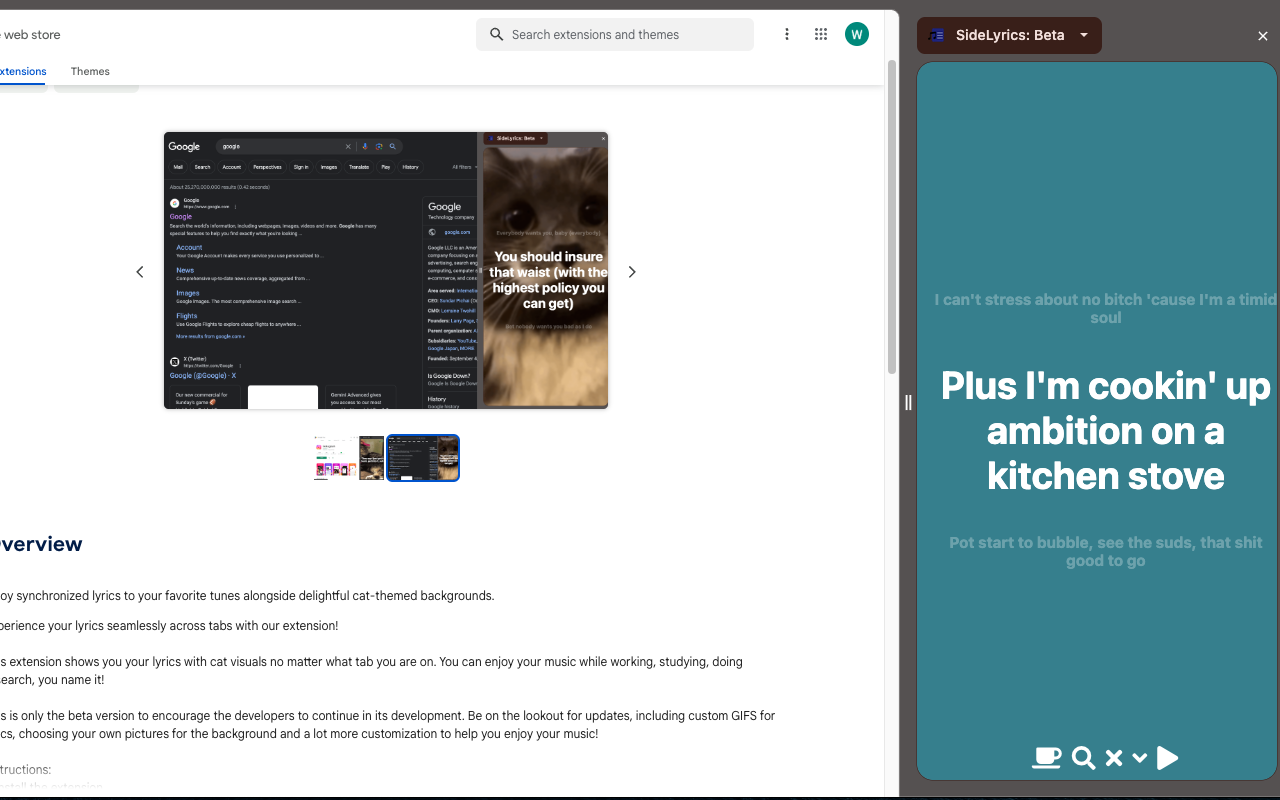Click the side panel resize handle
This screenshot has height=800, width=1280.
coord(908,402)
